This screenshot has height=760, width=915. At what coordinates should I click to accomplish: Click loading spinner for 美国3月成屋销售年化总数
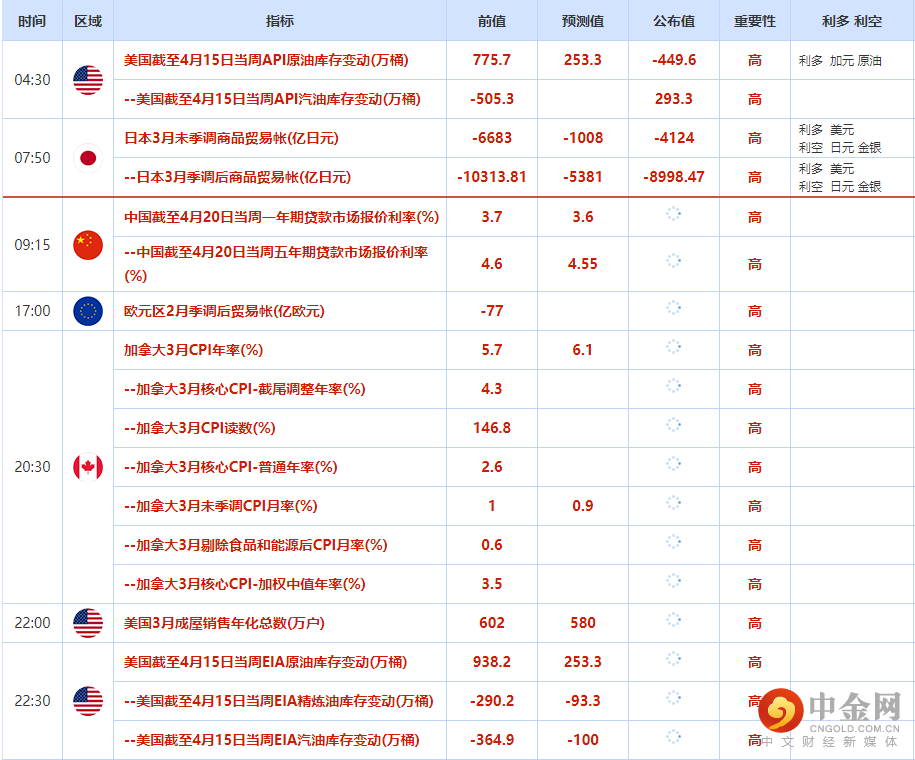click(673, 620)
